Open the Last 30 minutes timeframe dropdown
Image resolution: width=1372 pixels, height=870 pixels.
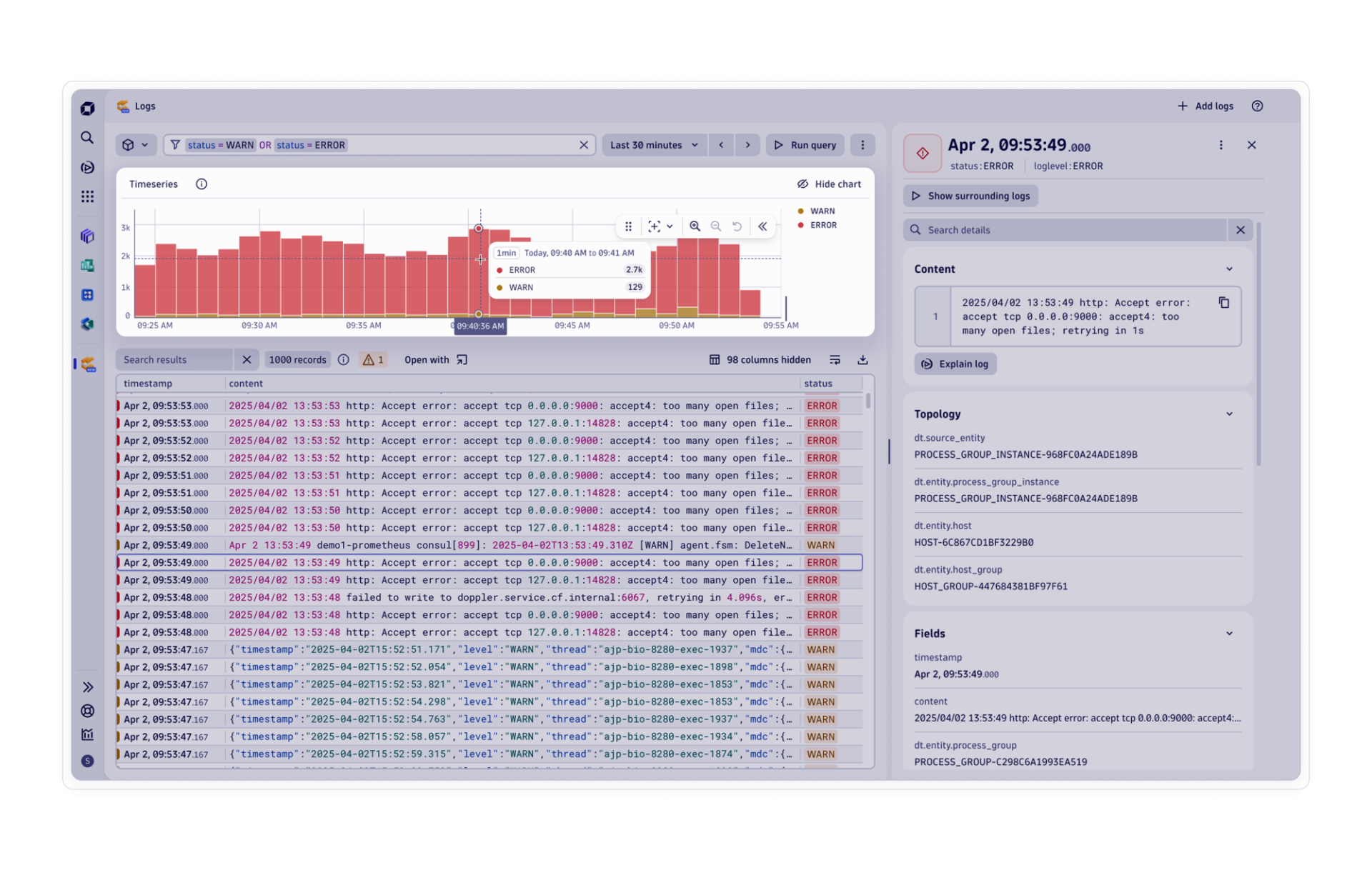[654, 145]
